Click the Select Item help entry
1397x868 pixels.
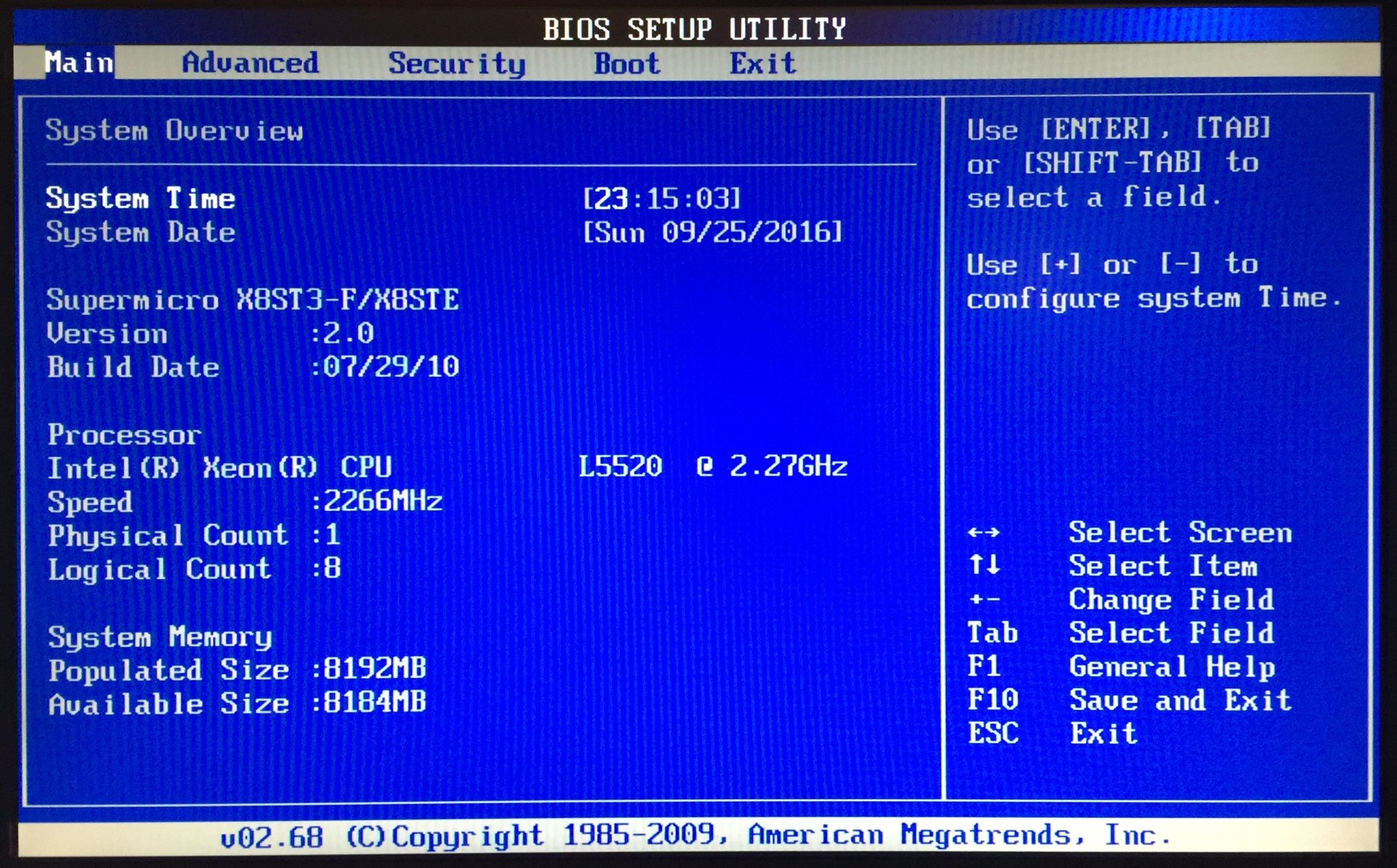[1163, 567]
